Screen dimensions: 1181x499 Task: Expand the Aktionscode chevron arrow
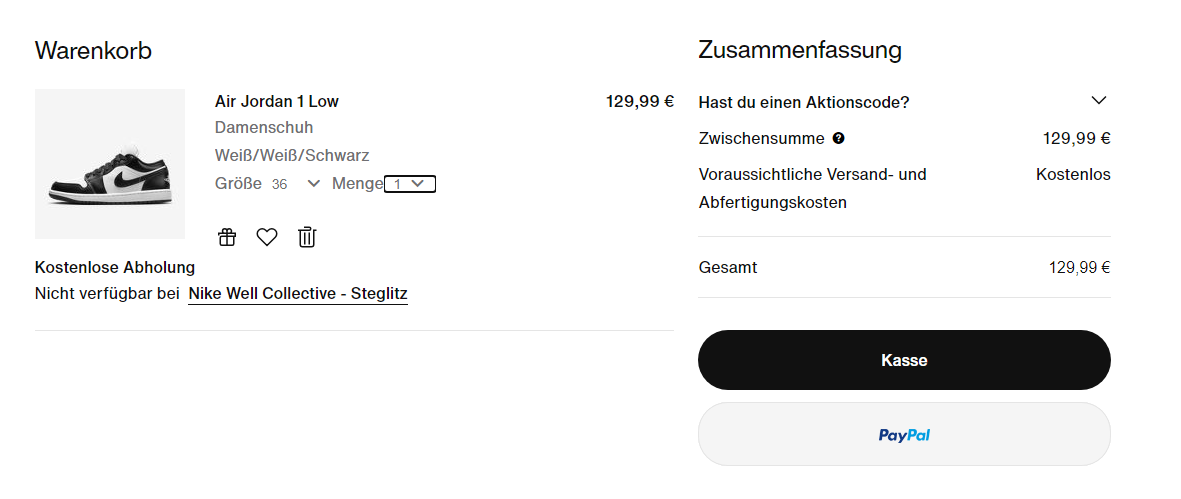click(1099, 100)
